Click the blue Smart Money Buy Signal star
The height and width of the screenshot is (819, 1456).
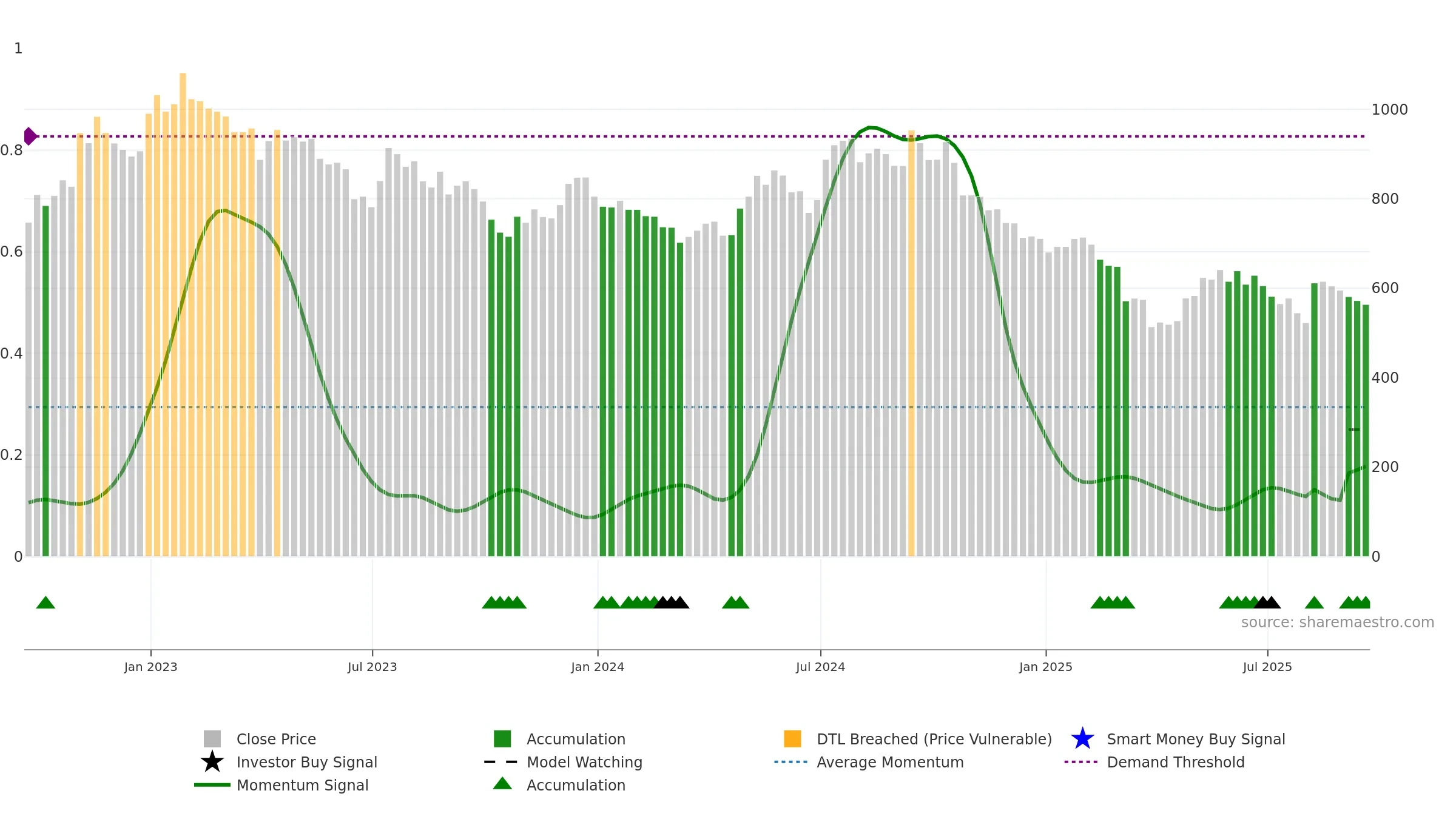1082,739
